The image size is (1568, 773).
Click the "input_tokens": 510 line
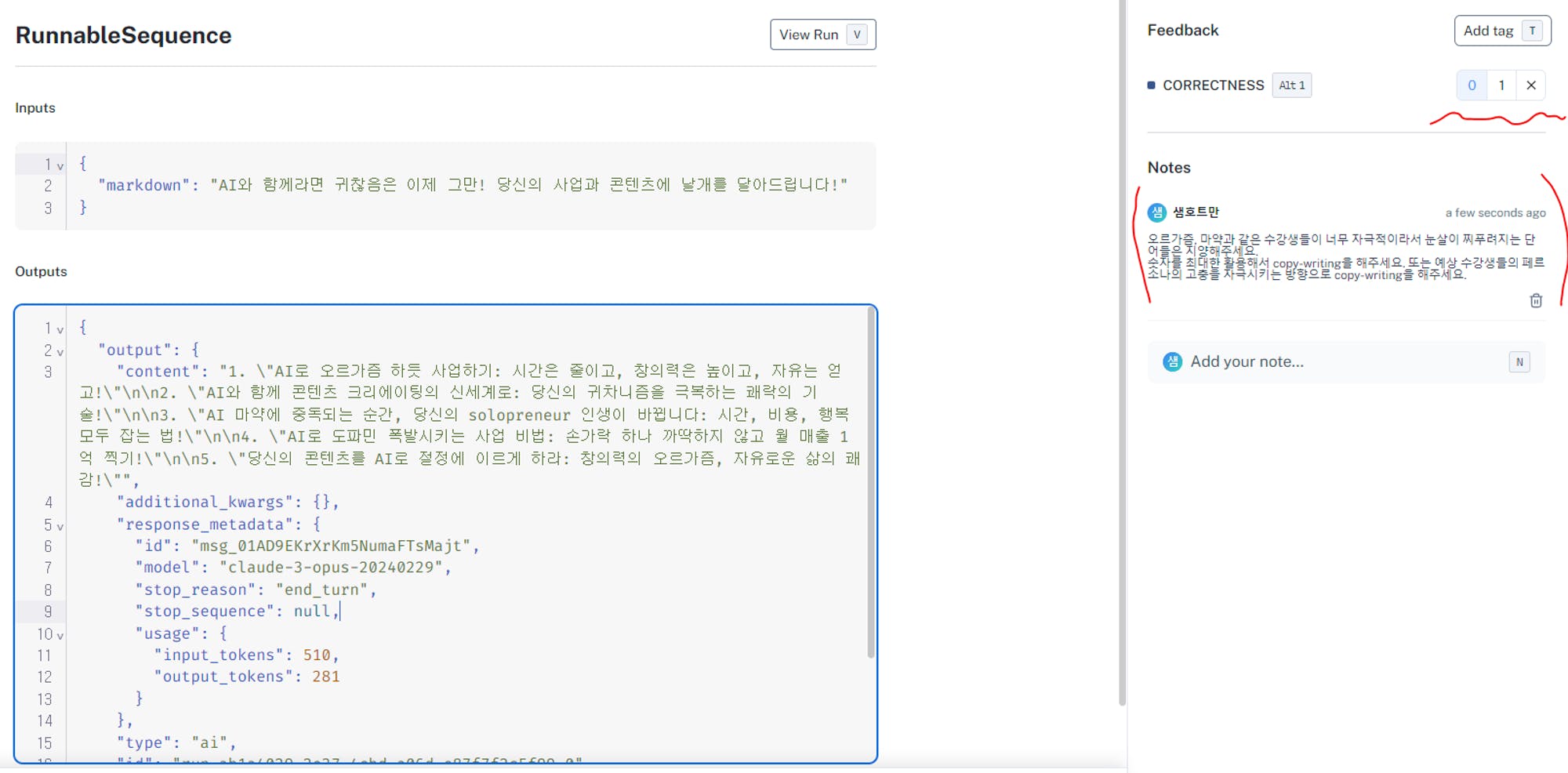[246, 655]
